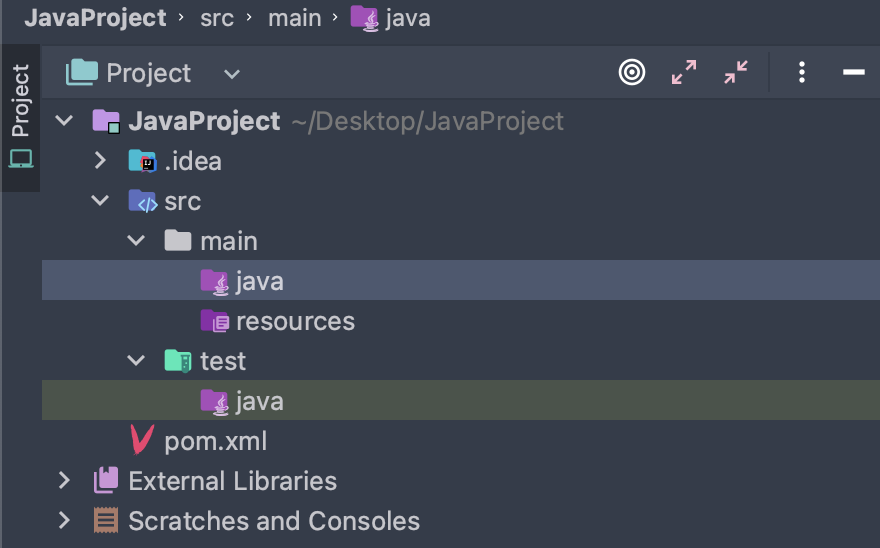880x548 pixels.
Task: Hide the Project tool window
Action: tap(853, 72)
